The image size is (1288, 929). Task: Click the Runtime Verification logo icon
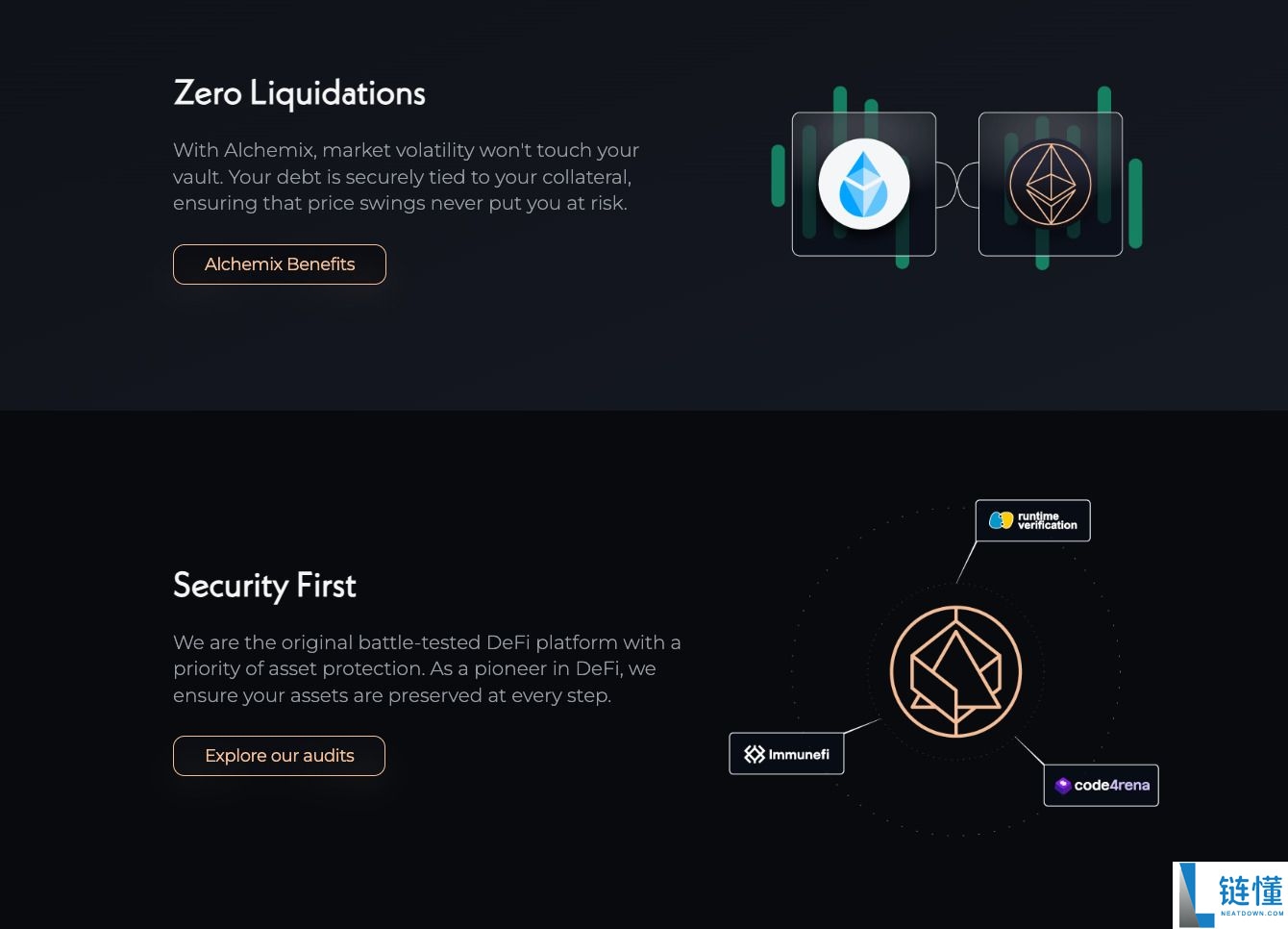[1000, 520]
